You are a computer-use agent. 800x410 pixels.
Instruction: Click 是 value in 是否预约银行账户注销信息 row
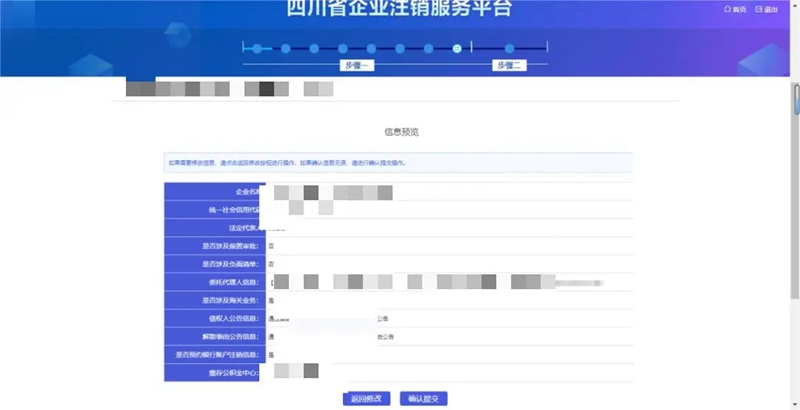tap(271, 355)
